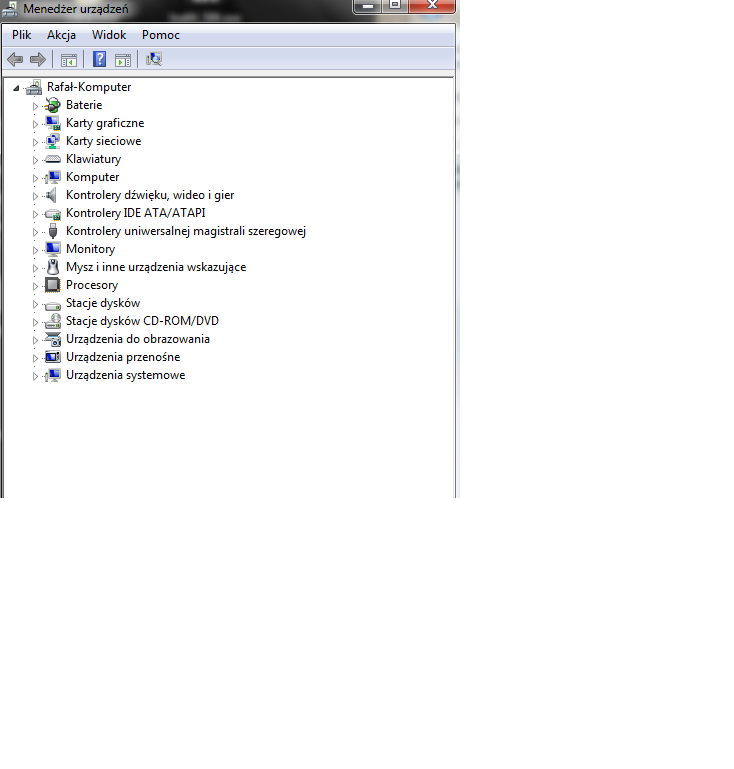The height and width of the screenshot is (769, 734).
Task: Expand the Karty graficzne category
Action: 35,124
